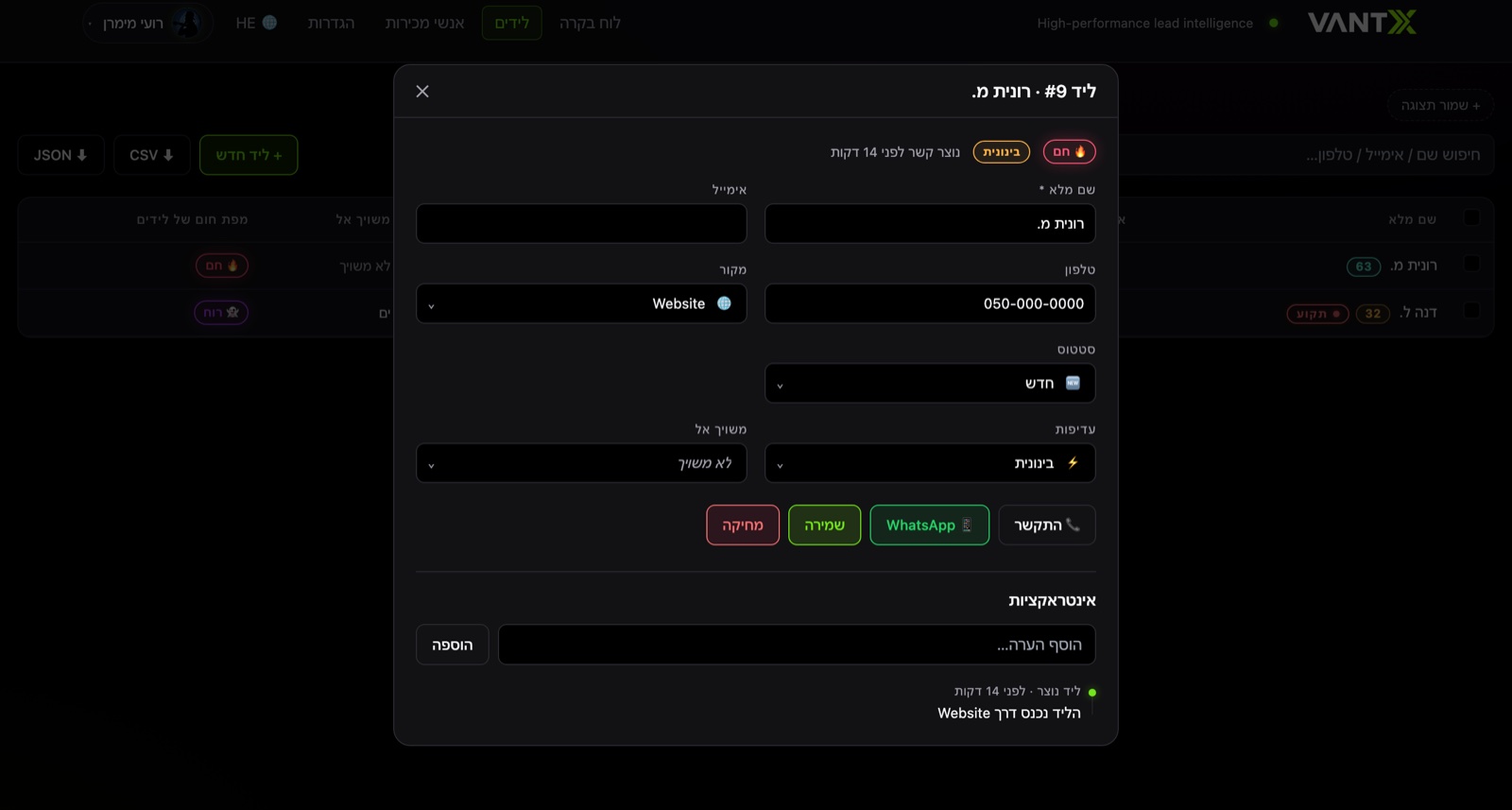Delete the lead with מחיקה
Viewport: 1512px width, 810px height.
click(743, 526)
